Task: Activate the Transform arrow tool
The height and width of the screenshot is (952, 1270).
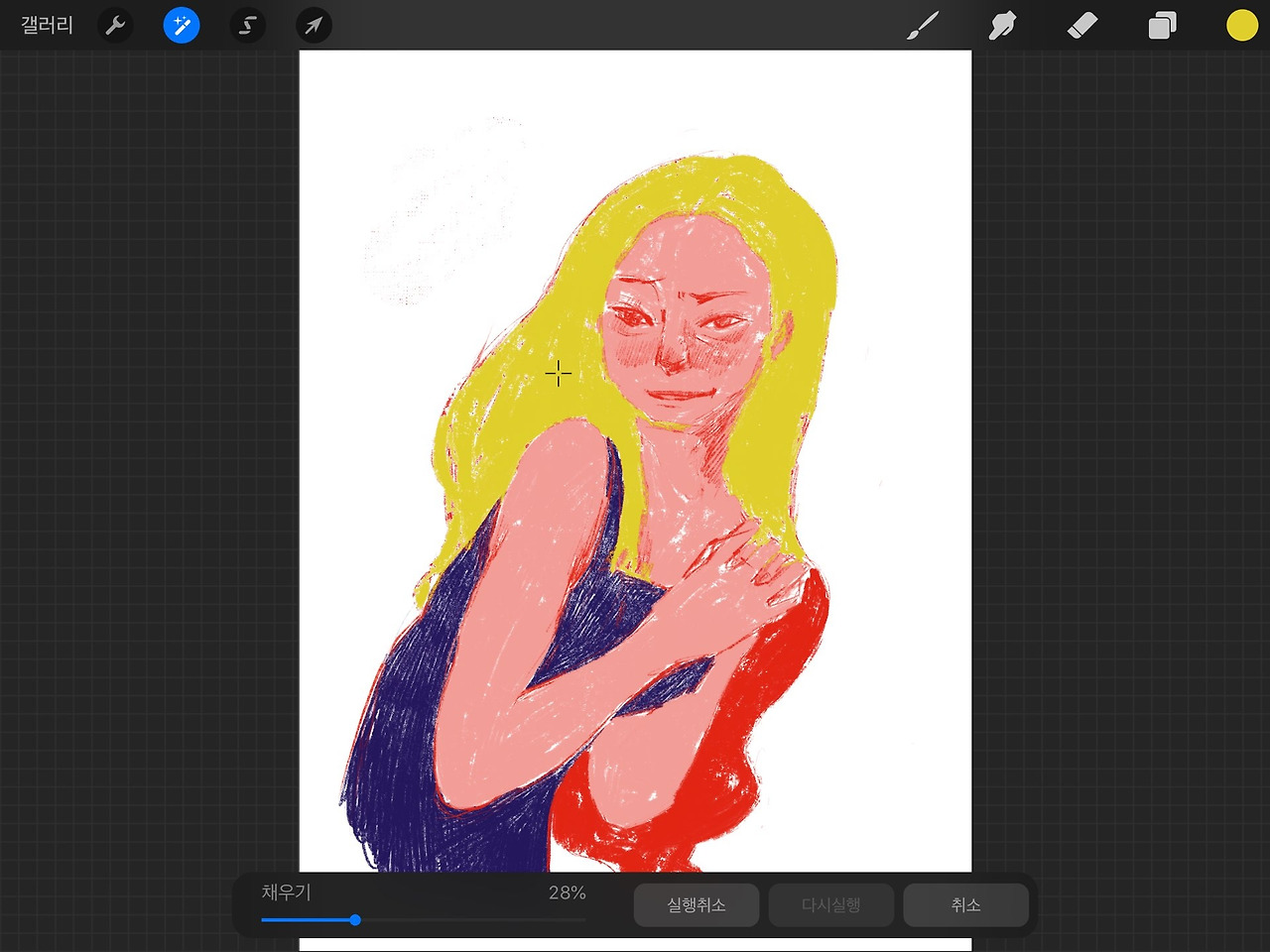Action: [x=314, y=25]
